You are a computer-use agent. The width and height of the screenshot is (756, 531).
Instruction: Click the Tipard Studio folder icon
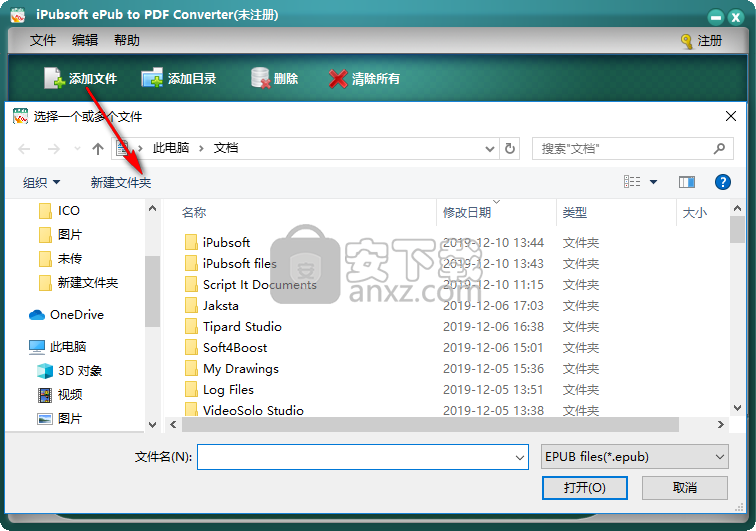[x=191, y=327]
